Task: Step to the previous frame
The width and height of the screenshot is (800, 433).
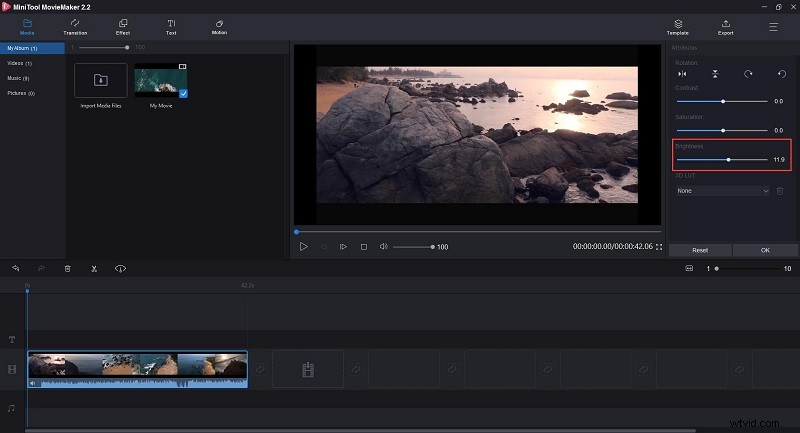Action: [x=323, y=247]
